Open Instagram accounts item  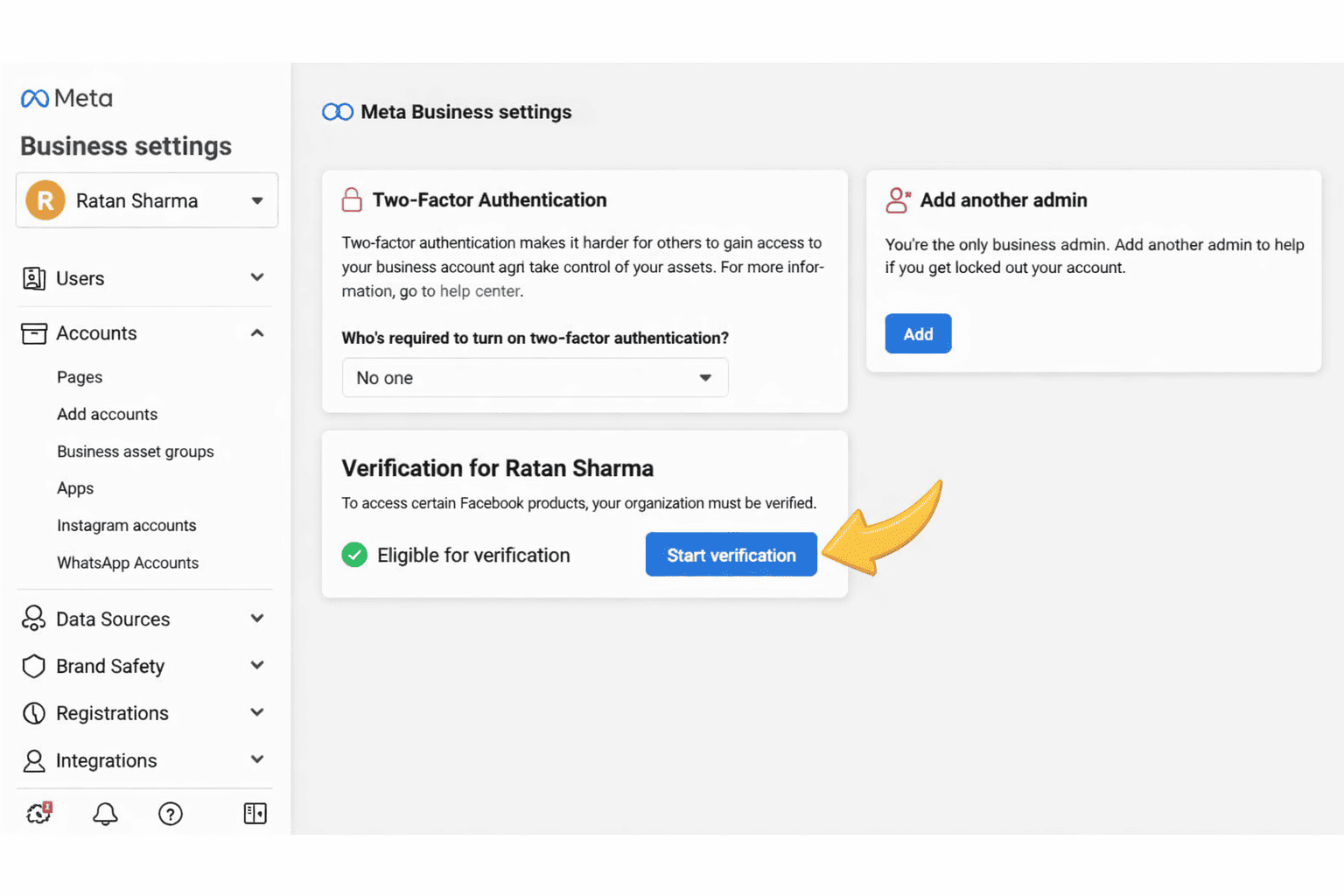pyautogui.click(x=127, y=525)
